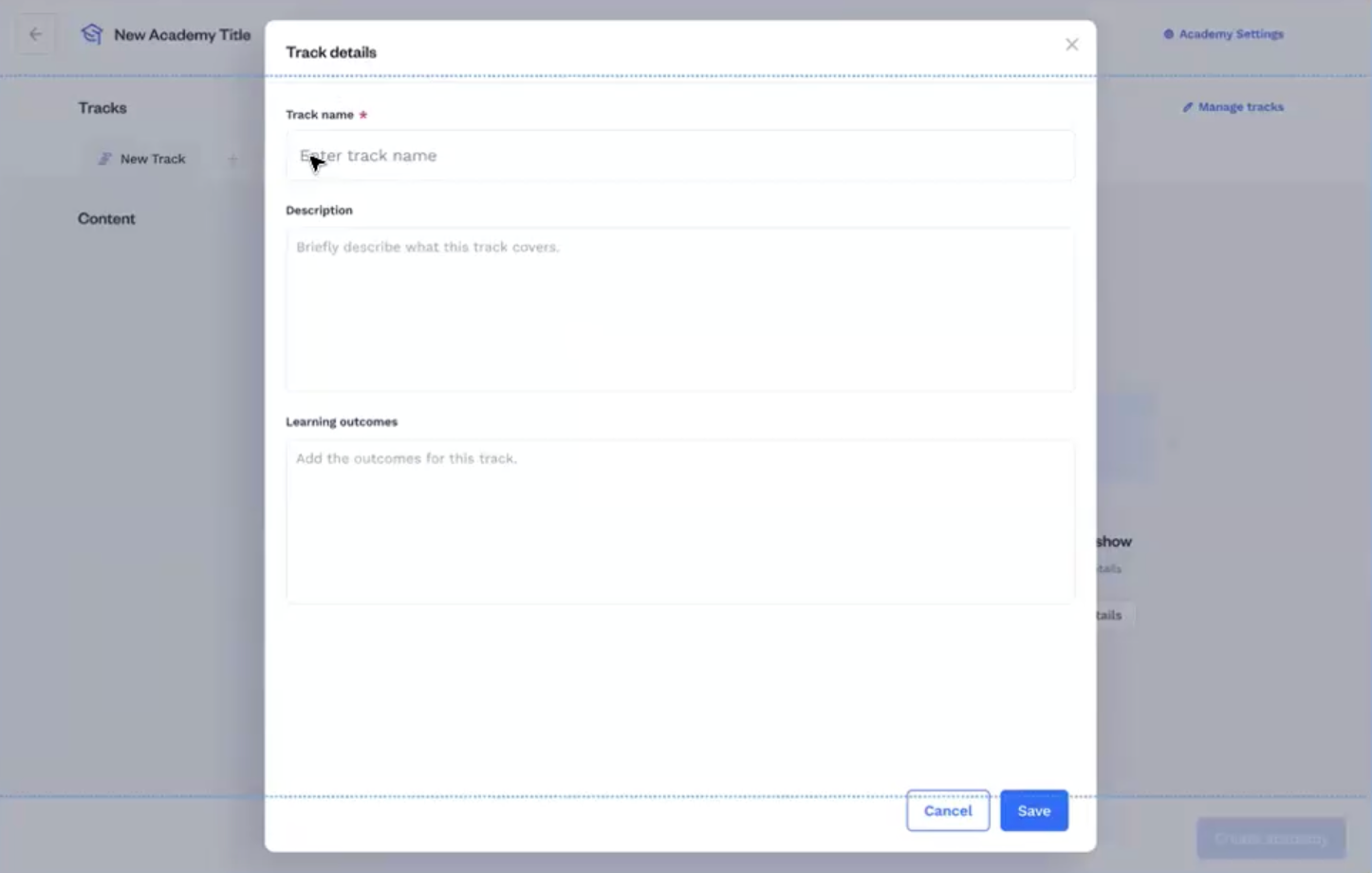
Task: Click the Tracks section heading
Action: [102, 108]
